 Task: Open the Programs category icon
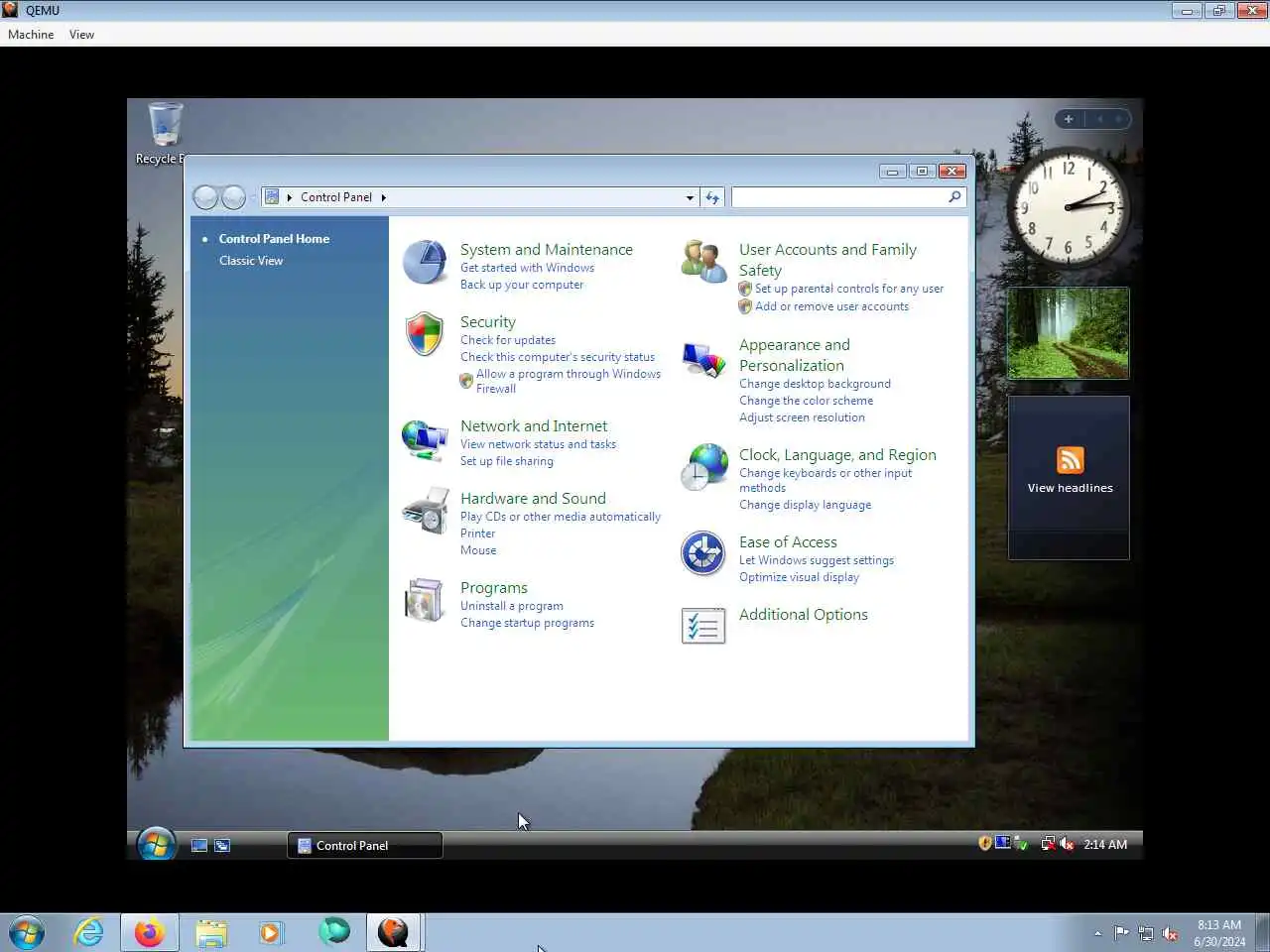point(425,600)
